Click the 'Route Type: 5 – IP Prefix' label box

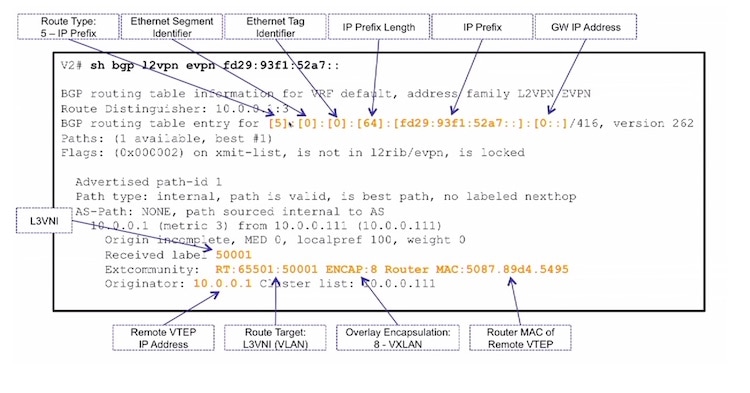click(x=68, y=27)
